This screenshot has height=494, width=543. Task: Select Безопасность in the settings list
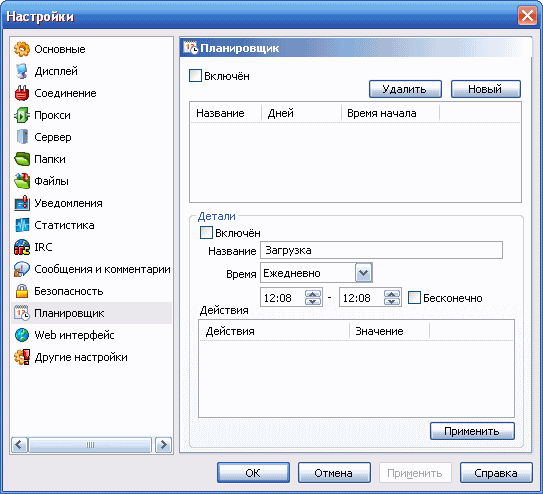[x=69, y=291]
